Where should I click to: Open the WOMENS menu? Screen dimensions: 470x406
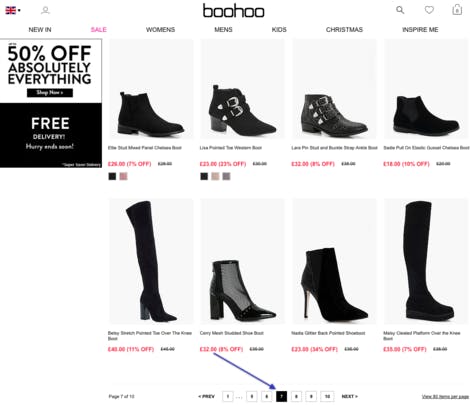point(160,30)
